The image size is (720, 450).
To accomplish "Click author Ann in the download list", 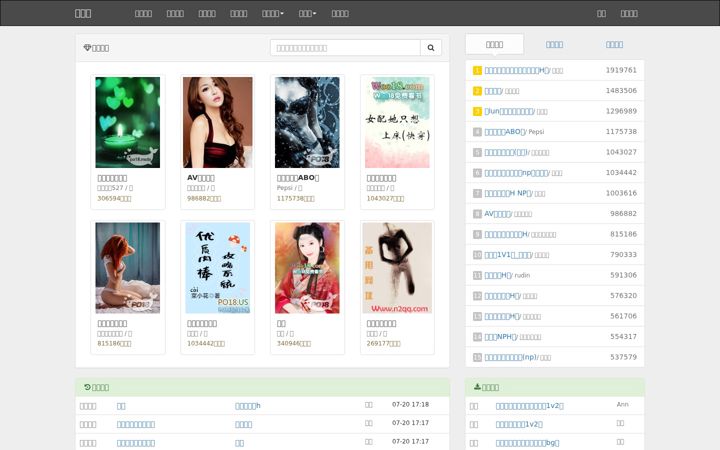I will pos(623,405).
